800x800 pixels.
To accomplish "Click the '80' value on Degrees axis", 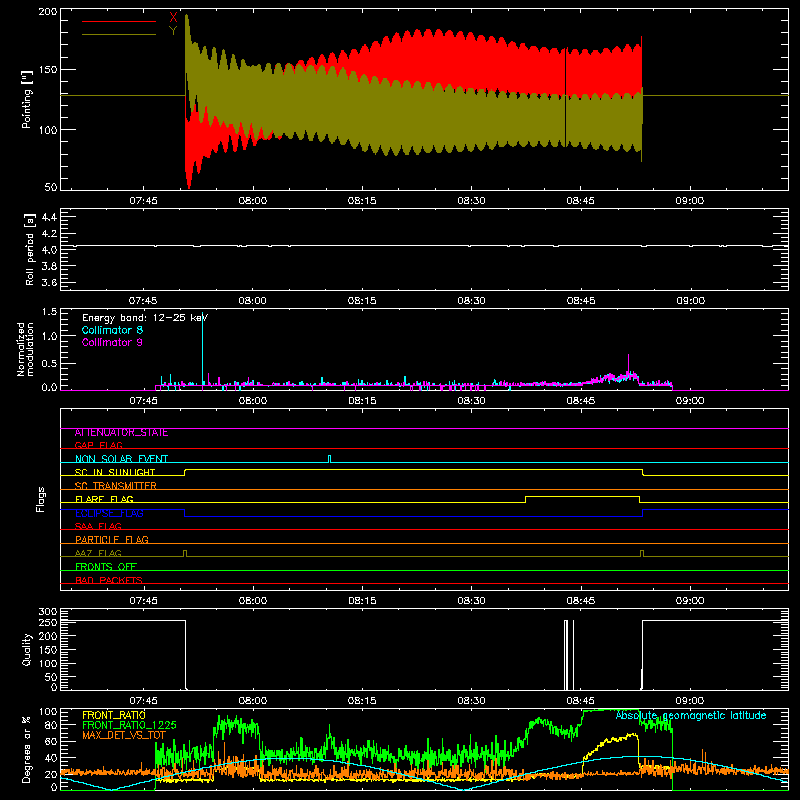I will pos(51,725).
